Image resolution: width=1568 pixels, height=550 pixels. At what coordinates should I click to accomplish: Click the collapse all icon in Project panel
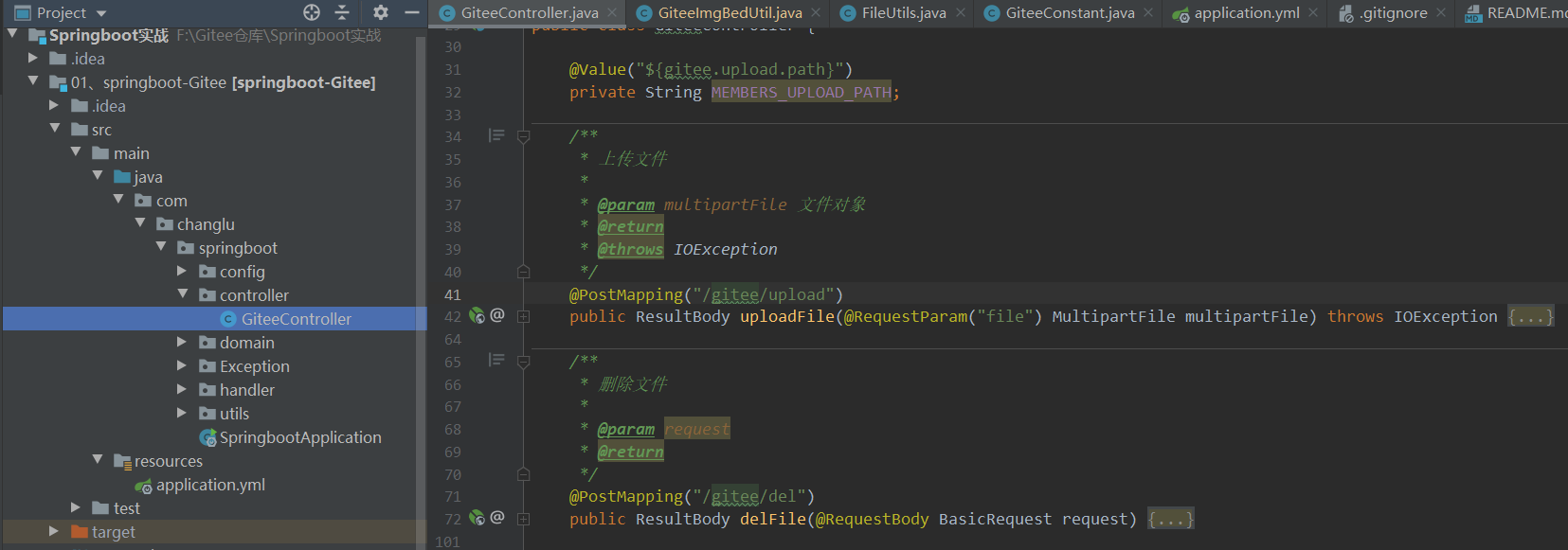click(342, 12)
